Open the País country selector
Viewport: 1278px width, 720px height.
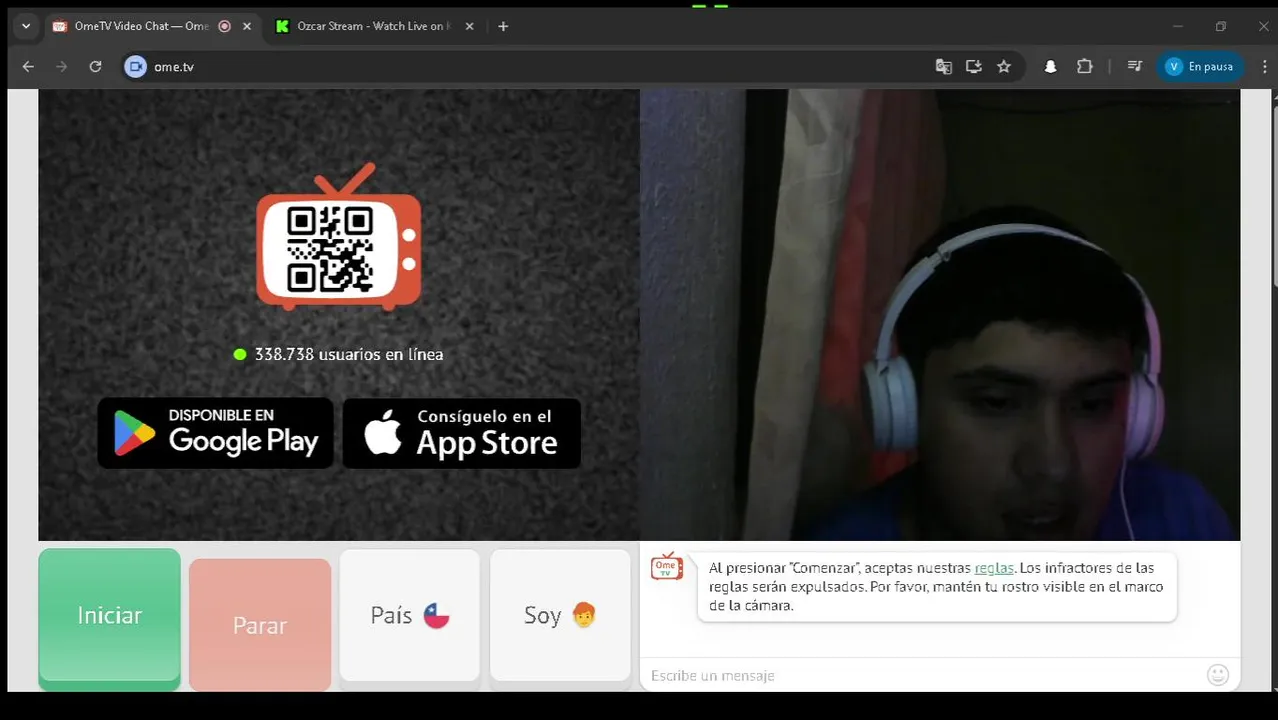[x=410, y=616]
